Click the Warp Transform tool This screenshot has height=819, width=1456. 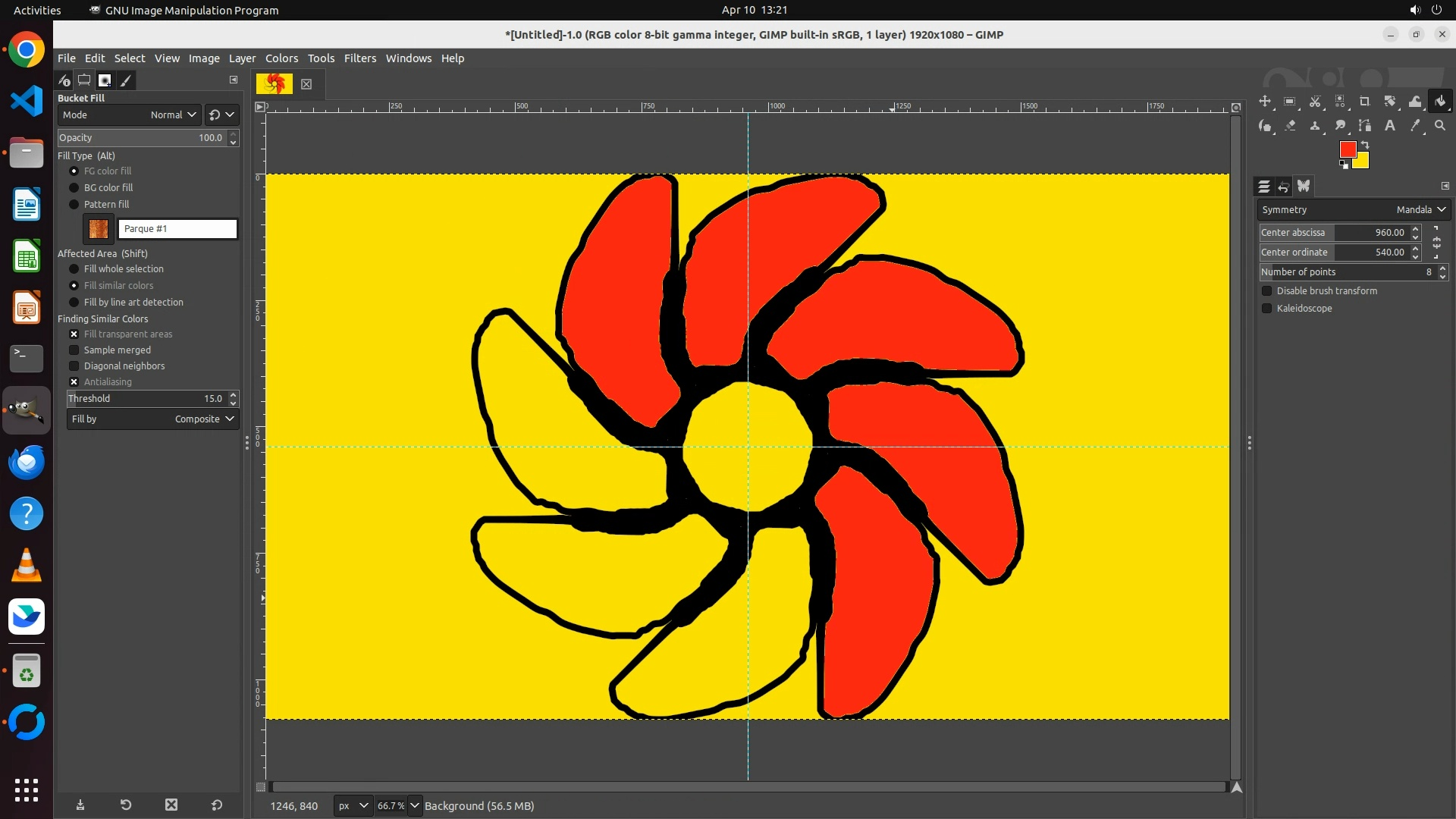1415,102
